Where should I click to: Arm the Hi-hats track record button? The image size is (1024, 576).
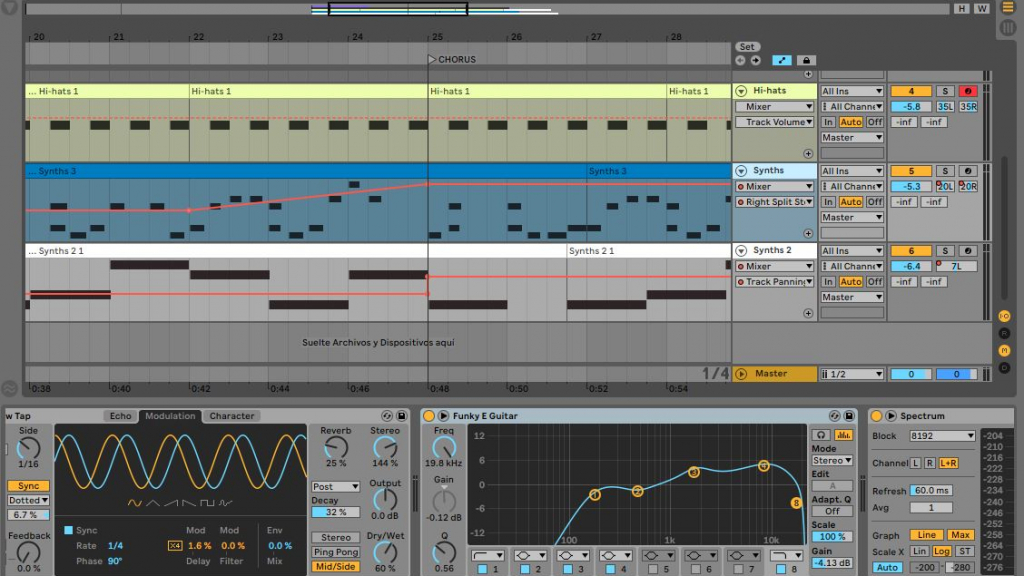pyautogui.click(x=968, y=91)
